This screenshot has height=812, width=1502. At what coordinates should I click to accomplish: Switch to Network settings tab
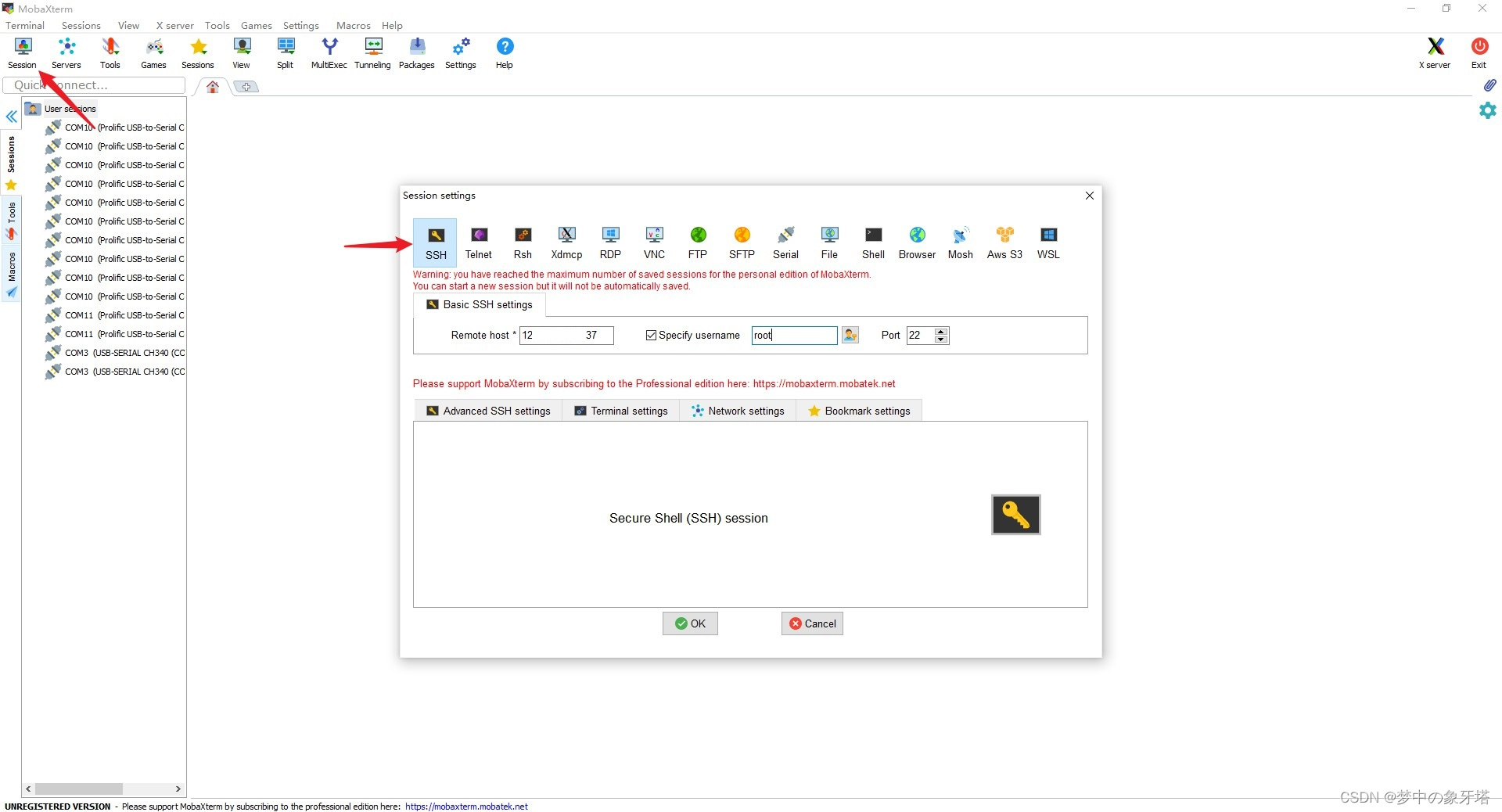738,411
